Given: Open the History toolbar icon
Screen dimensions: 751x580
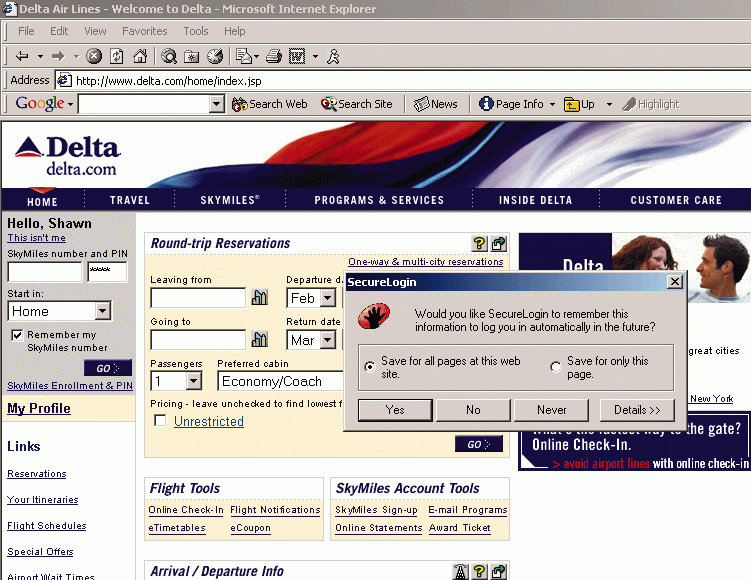Looking at the screenshot, I should click(215, 57).
